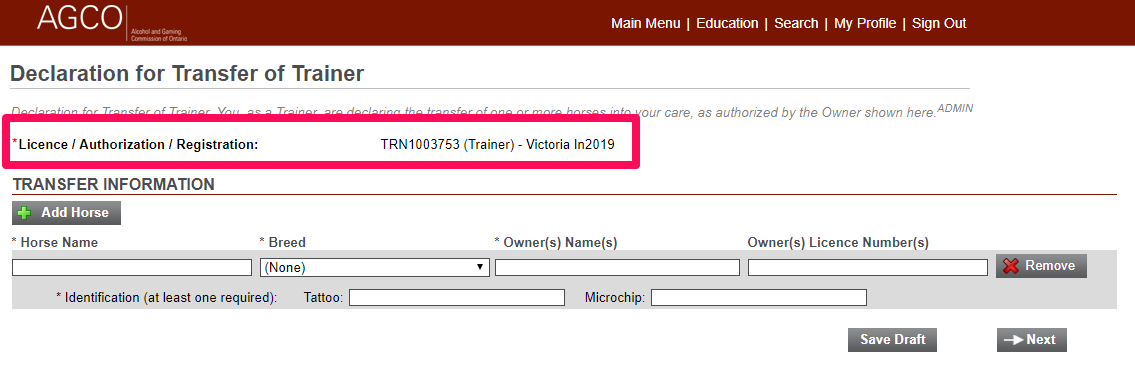1135x366 pixels.
Task: Click in the Owner(s) Licence Number(s) field
Action: pos(868,268)
